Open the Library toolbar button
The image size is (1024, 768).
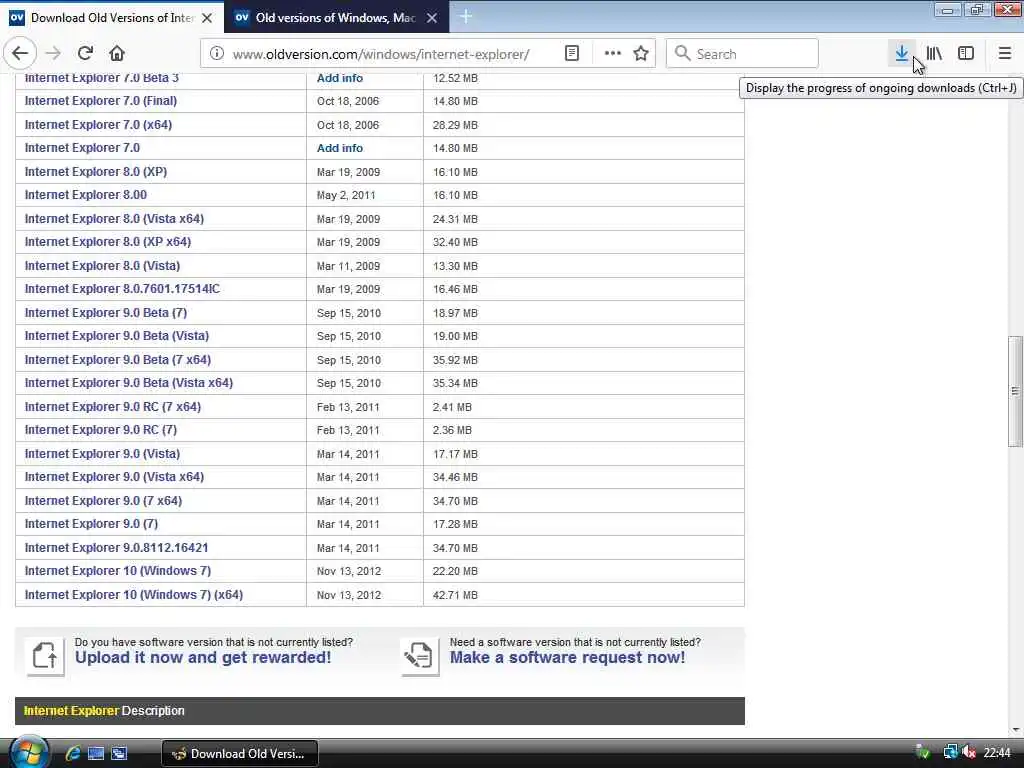coord(934,54)
